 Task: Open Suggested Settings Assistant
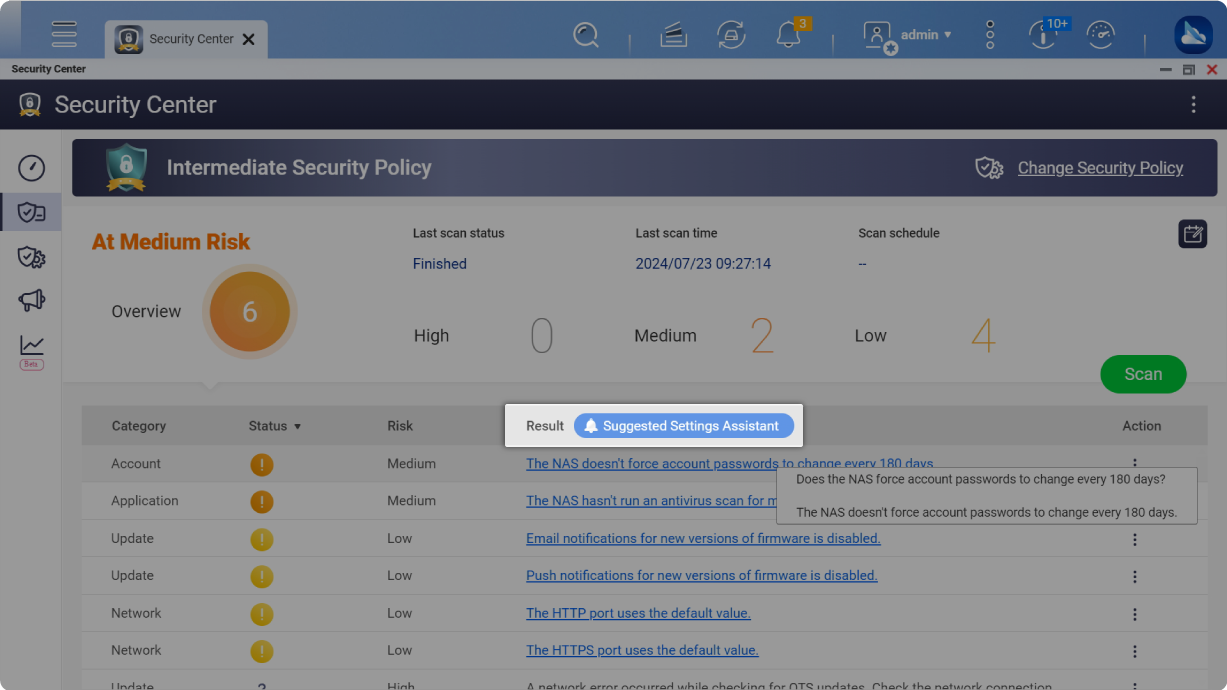684,426
